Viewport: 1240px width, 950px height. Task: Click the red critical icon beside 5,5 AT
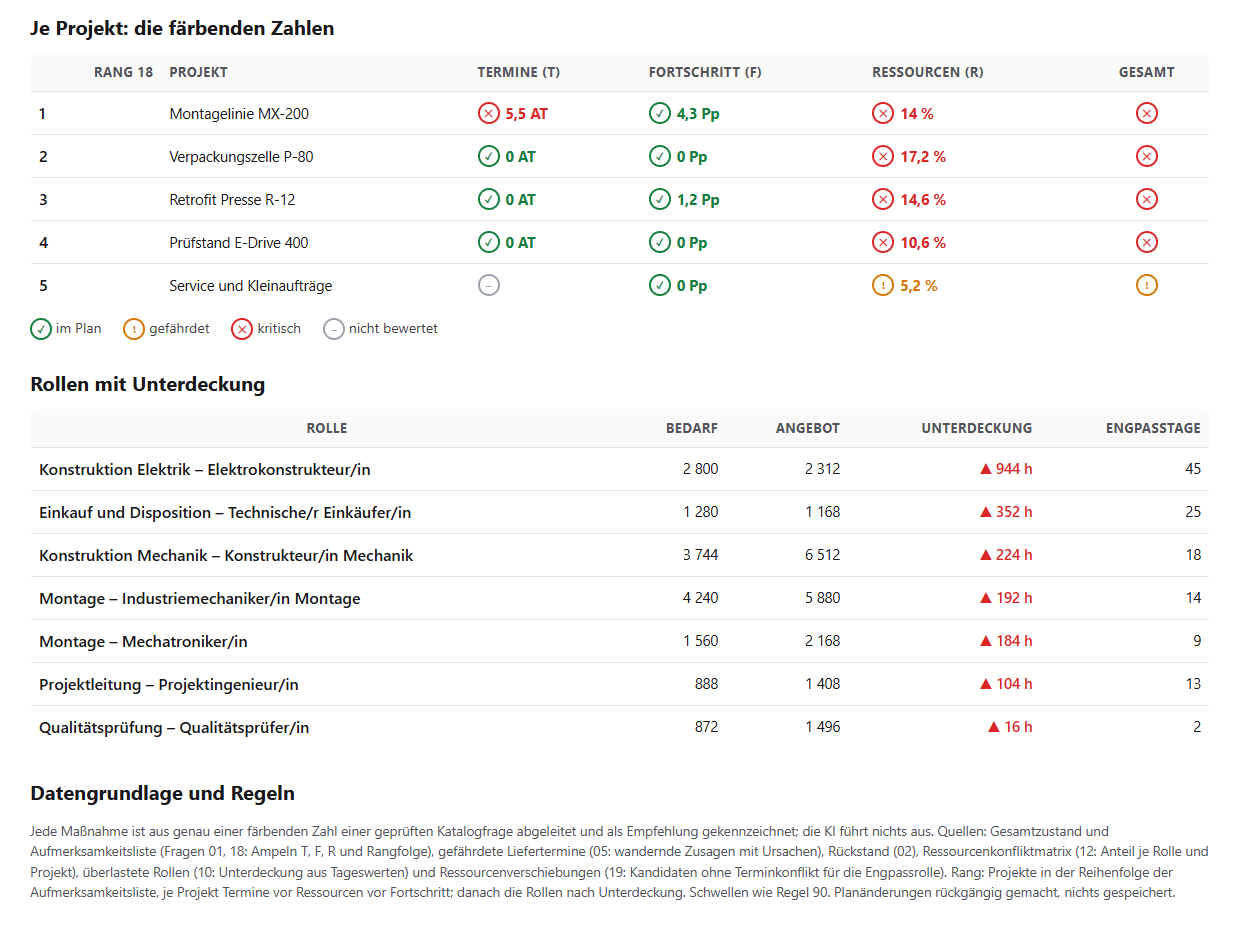pyautogui.click(x=489, y=113)
